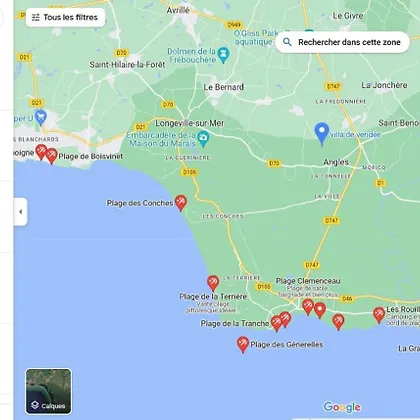Click the Embarcadère Maison du Marais camera icon
The width and height of the screenshot is (420, 420).
(x=203, y=139)
